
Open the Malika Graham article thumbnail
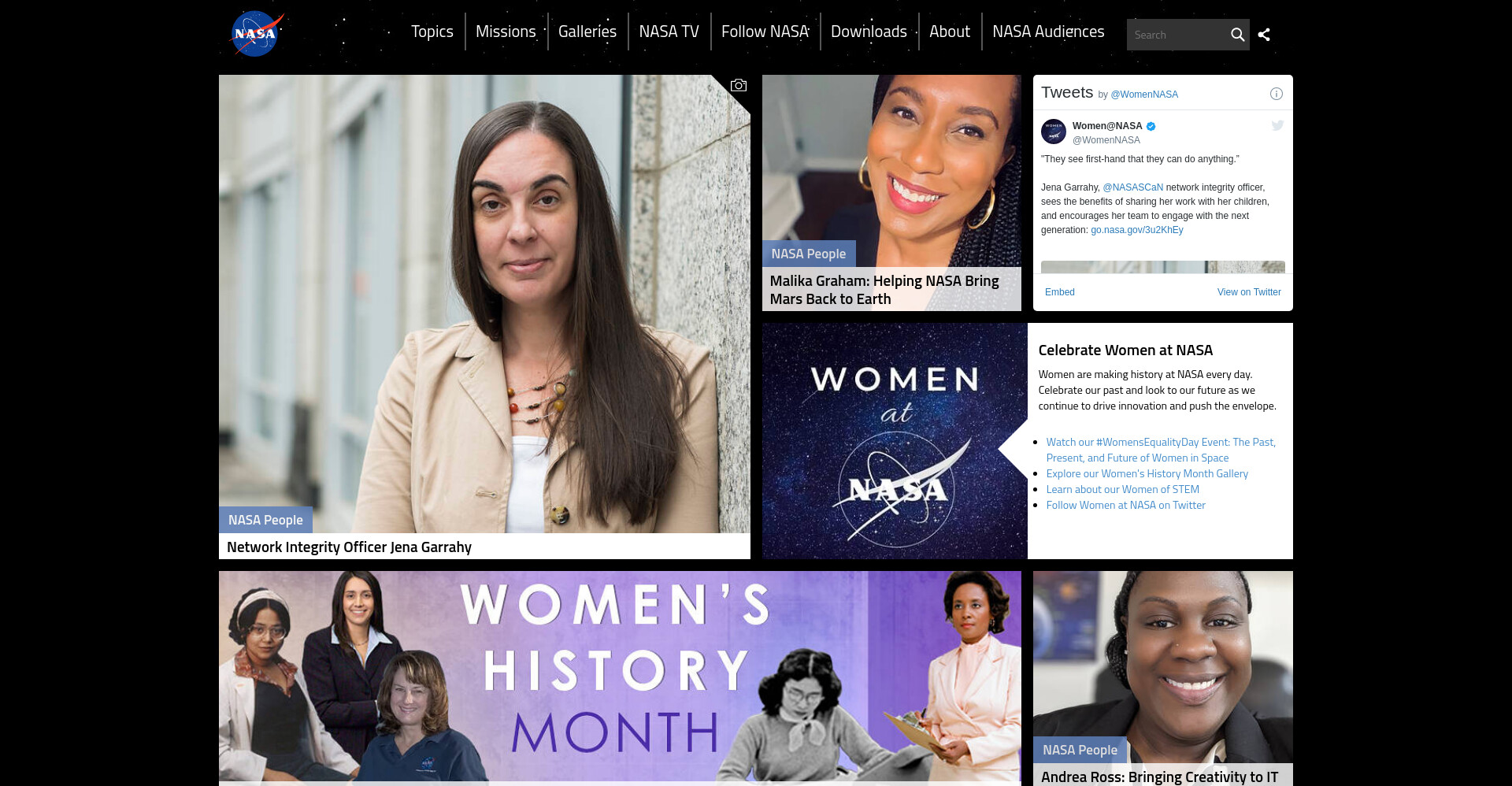pos(891,193)
